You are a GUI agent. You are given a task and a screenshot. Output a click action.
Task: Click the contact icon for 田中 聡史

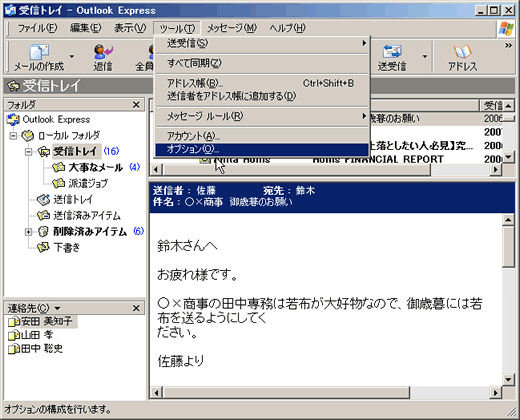point(14,349)
